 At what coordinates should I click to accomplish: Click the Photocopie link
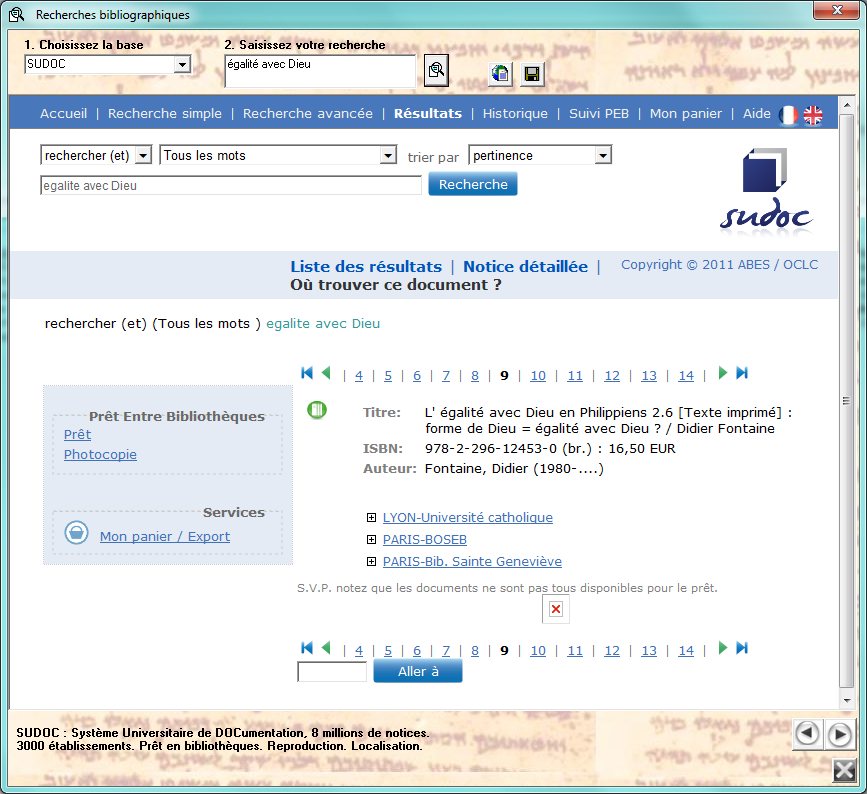100,455
